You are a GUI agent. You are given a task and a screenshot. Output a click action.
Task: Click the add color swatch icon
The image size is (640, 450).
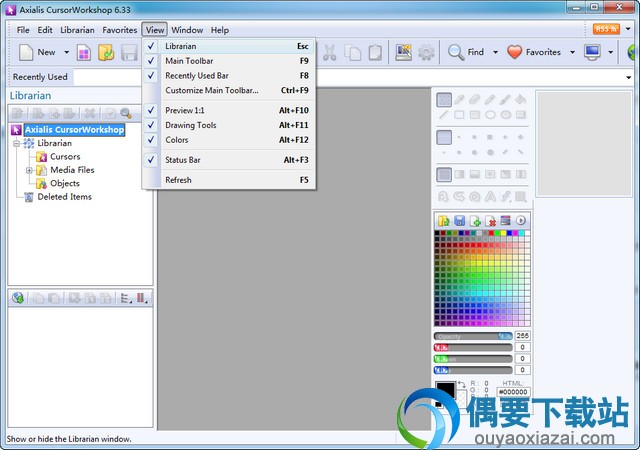tap(475, 221)
